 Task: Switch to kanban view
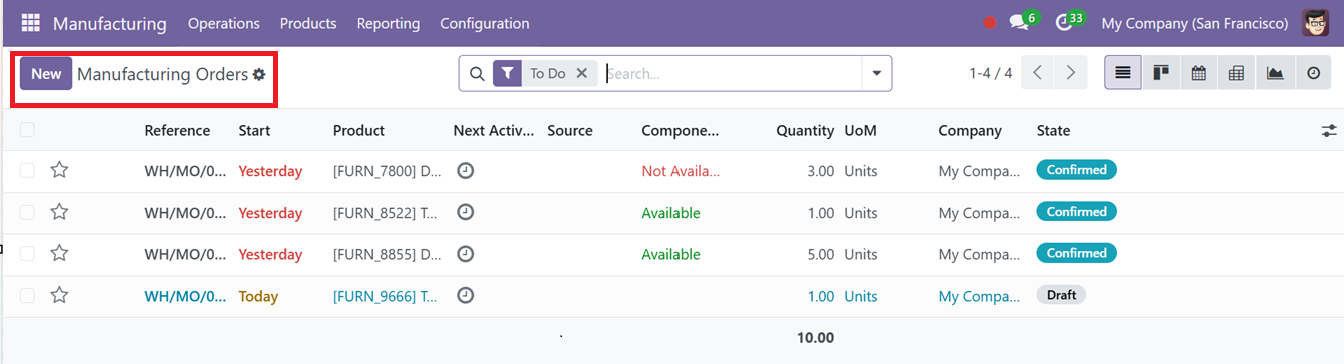click(1160, 73)
